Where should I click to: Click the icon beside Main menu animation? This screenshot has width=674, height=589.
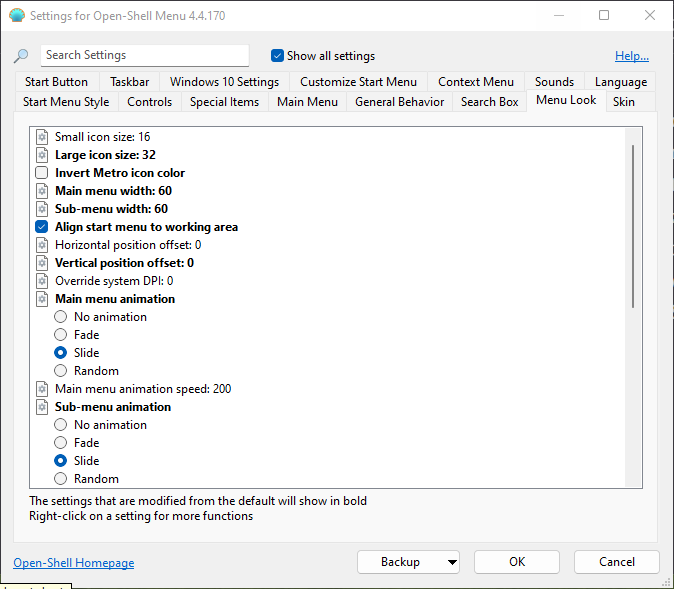[x=42, y=299]
